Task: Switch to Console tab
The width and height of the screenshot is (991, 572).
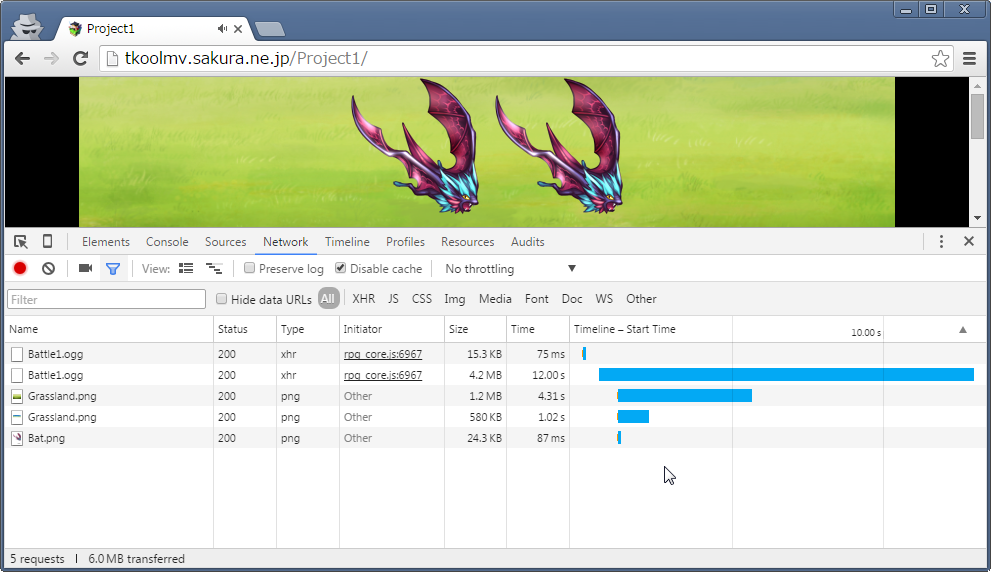Action: 167,242
